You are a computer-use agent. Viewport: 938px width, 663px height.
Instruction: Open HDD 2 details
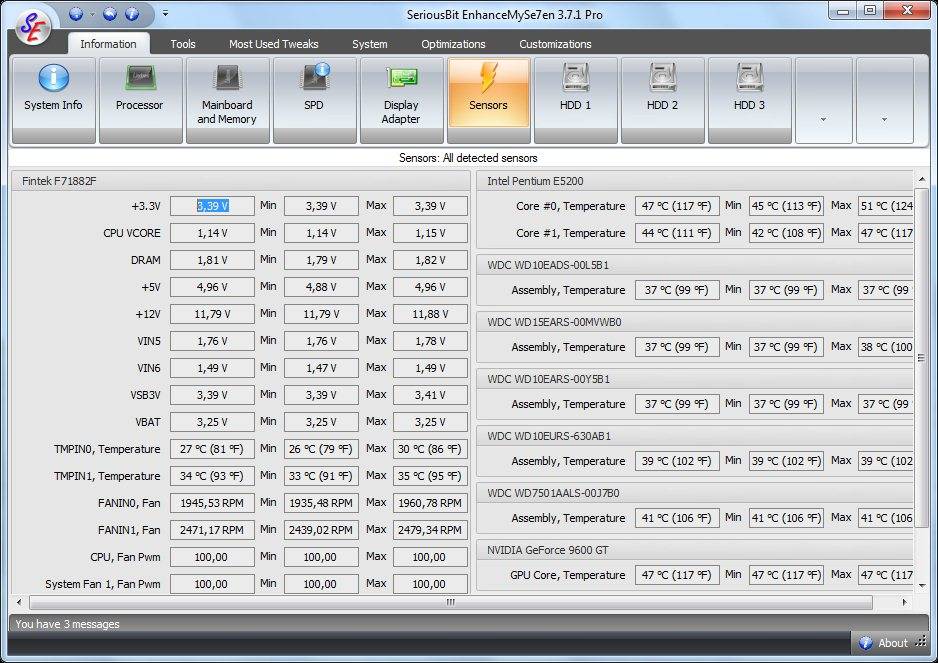pos(662,100)
